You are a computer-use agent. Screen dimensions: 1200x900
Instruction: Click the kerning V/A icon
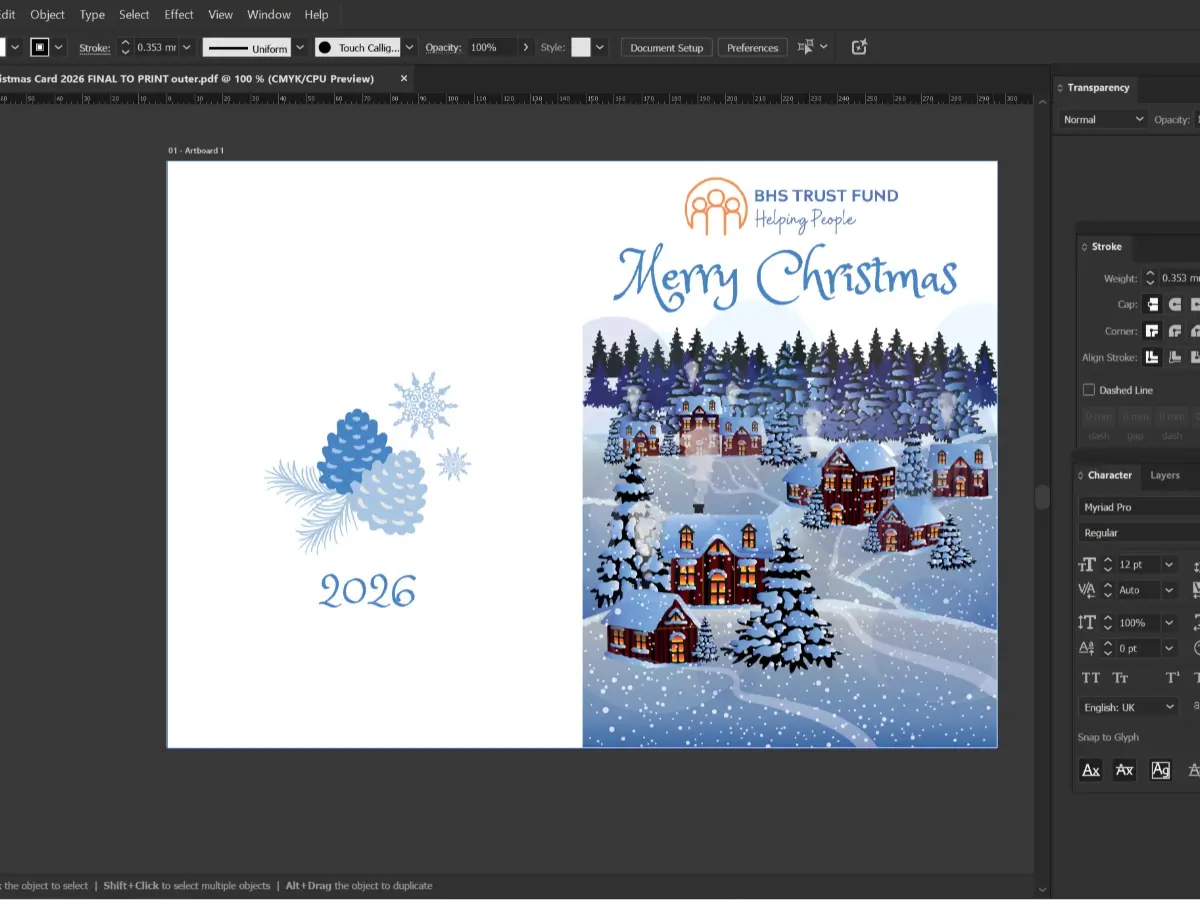(1087, 590)
